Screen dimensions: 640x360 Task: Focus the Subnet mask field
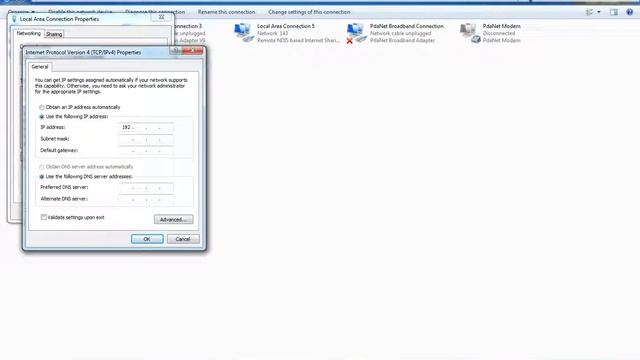[146, 139]
